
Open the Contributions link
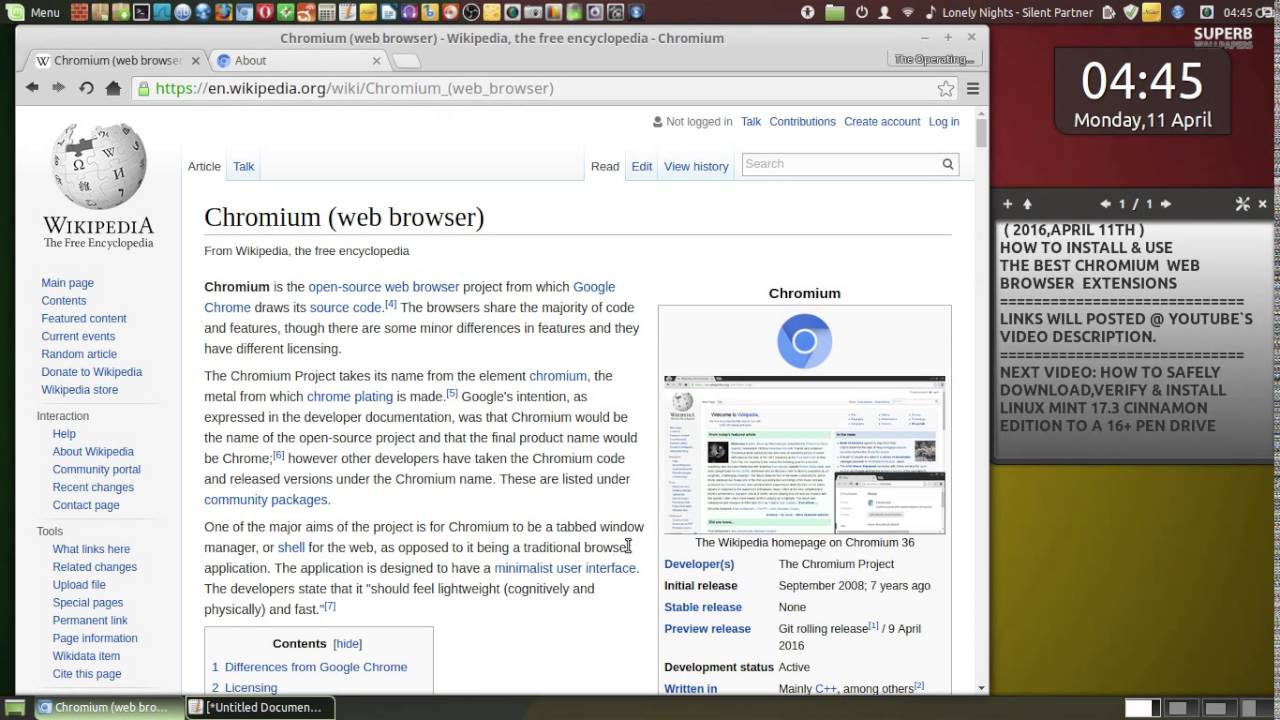coord(802,121)
